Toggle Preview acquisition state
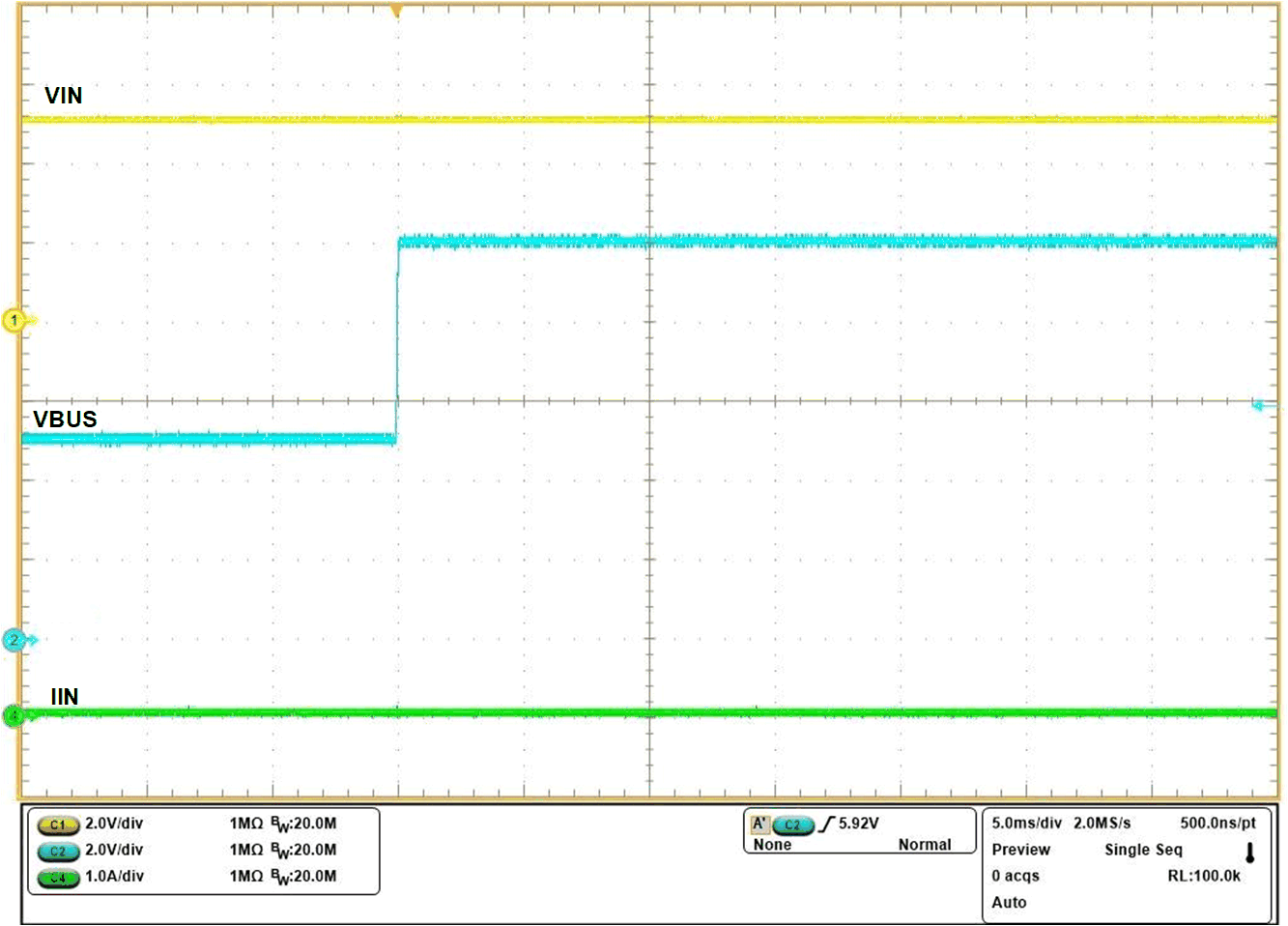This screenshot has width=1288, height=926. click(x=1021, y=850)
